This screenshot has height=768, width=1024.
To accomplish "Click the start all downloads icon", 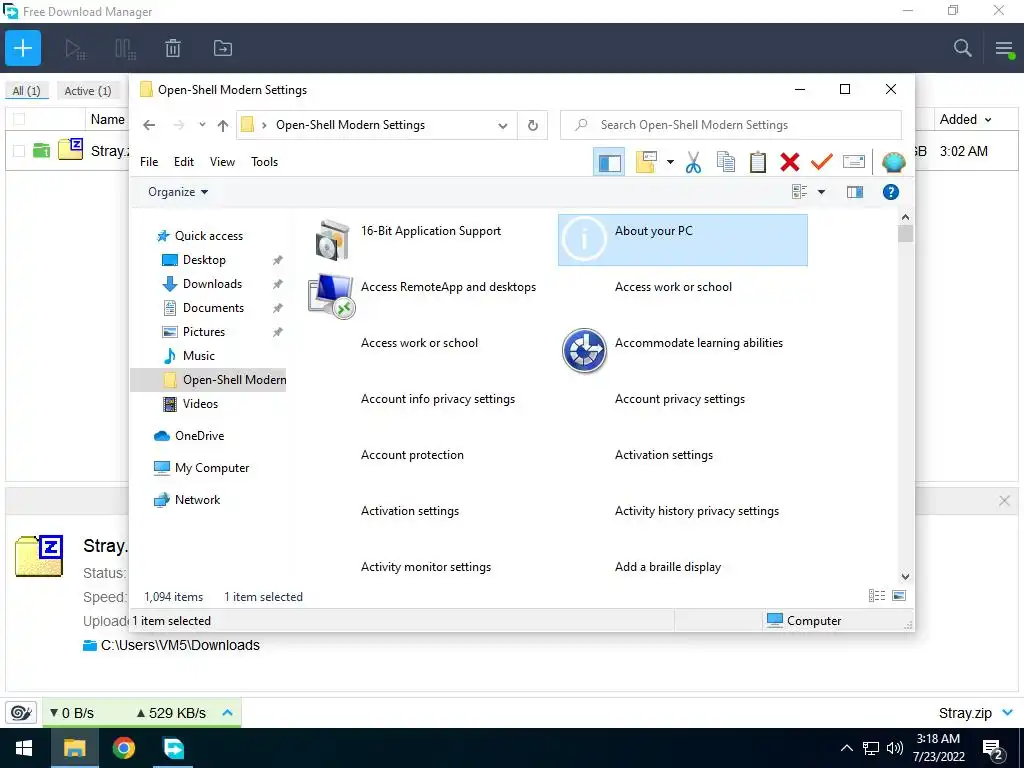I will [x=74, y=49].
